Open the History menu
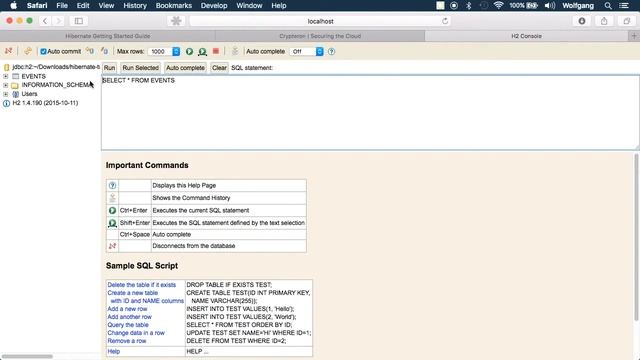This screenshot has width=640, height=360. click(135, 6)
